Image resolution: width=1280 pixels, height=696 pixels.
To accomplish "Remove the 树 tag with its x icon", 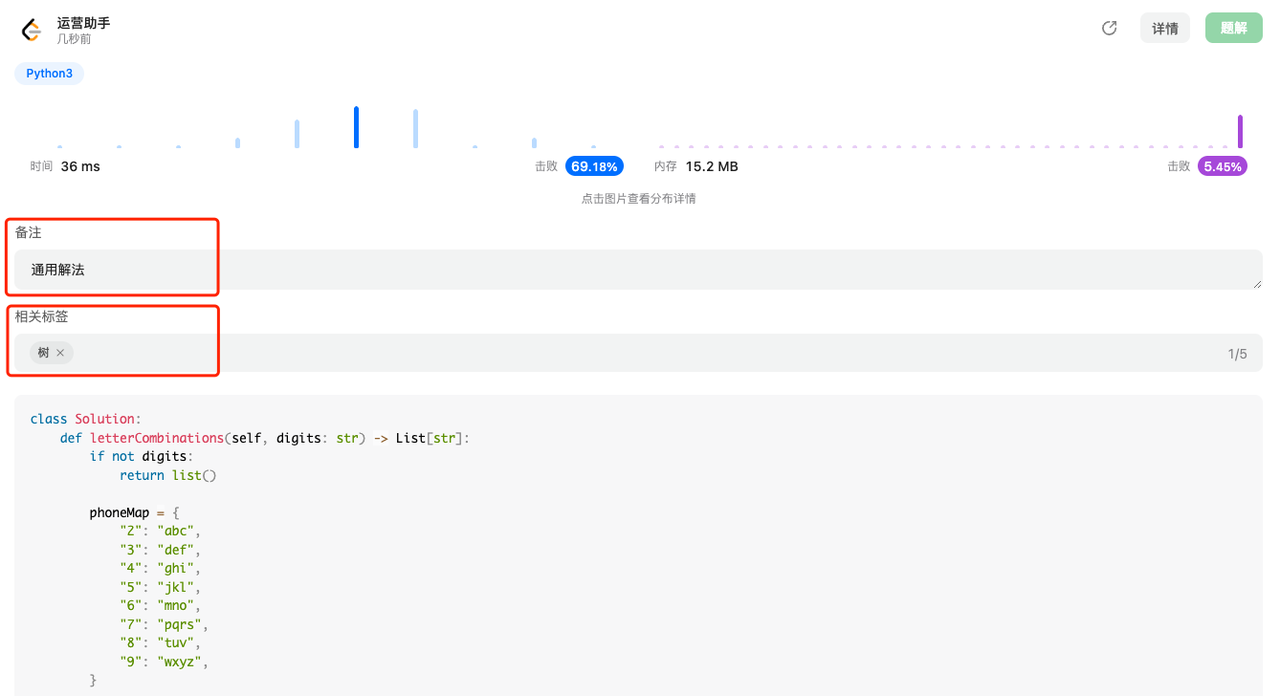I will pos(60,353).
